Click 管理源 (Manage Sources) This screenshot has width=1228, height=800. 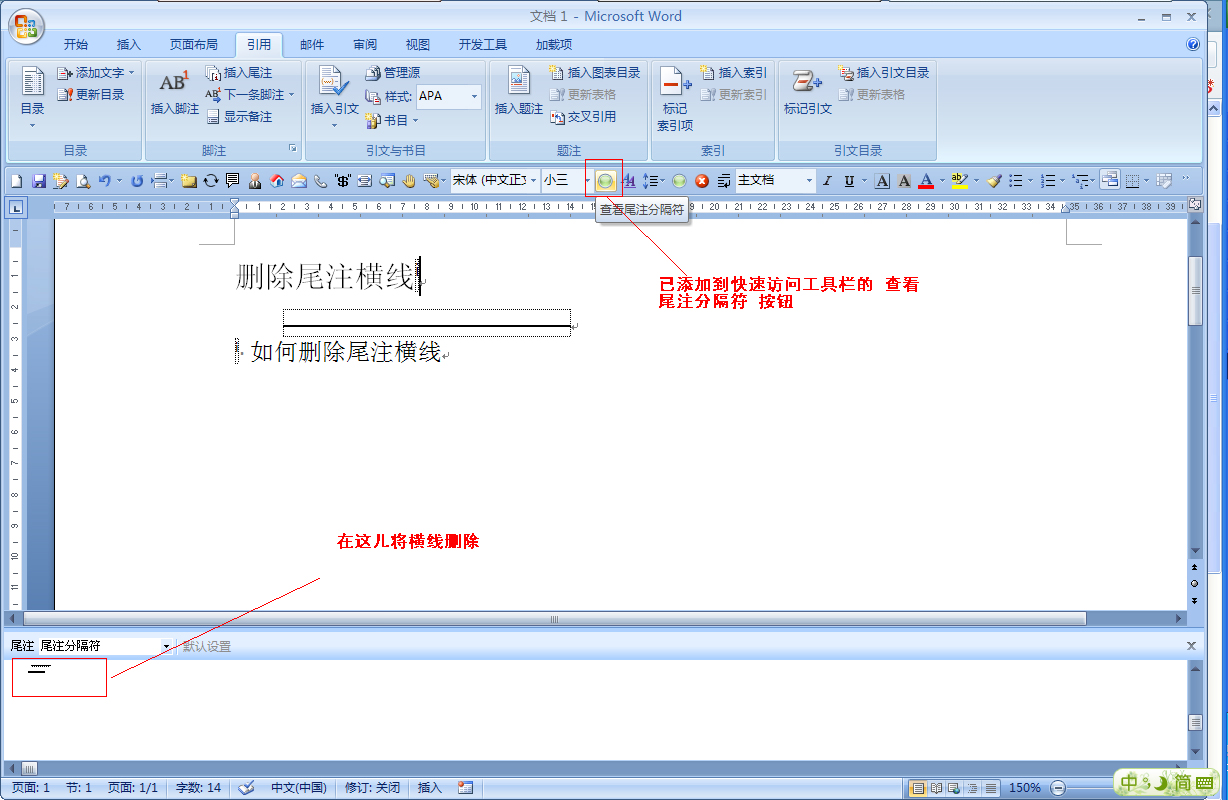392,73
